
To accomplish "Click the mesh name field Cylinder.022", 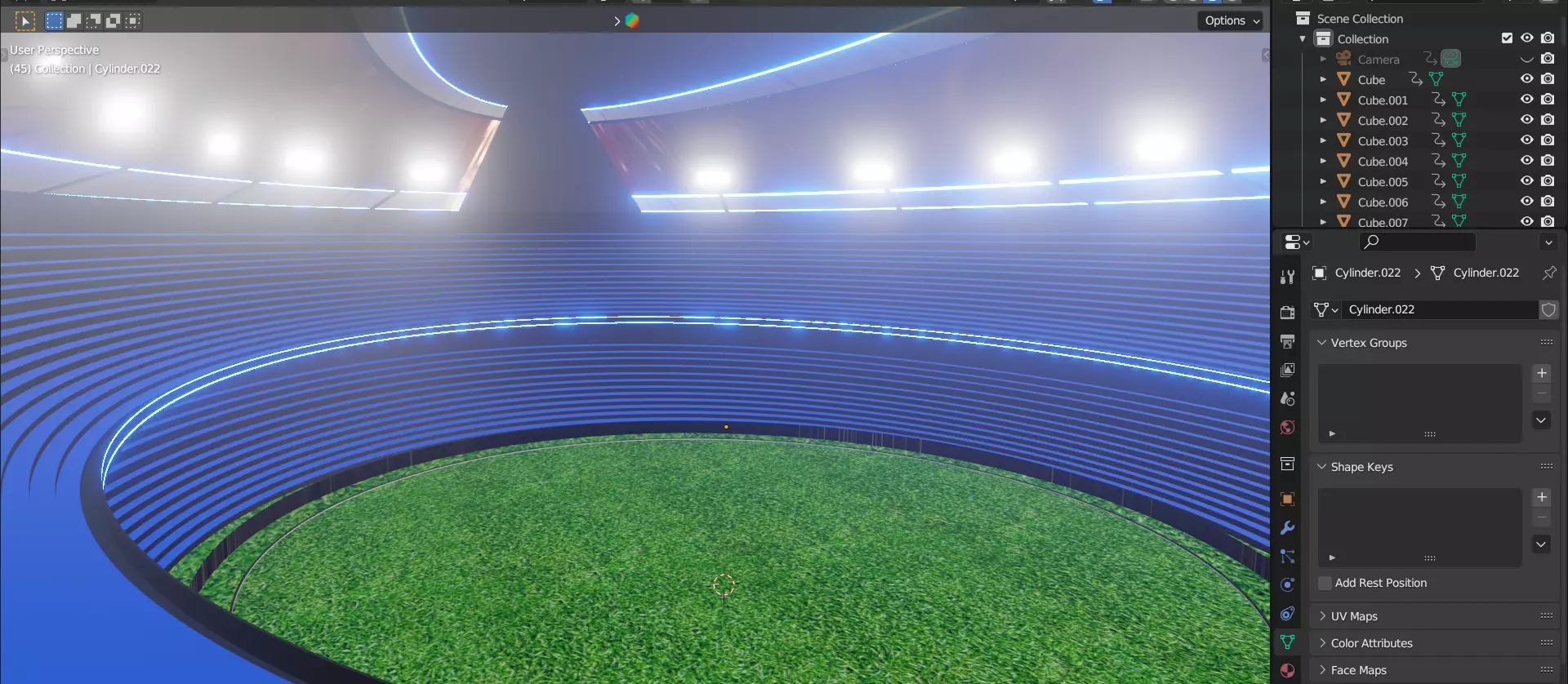I will tap(1440, 309).
